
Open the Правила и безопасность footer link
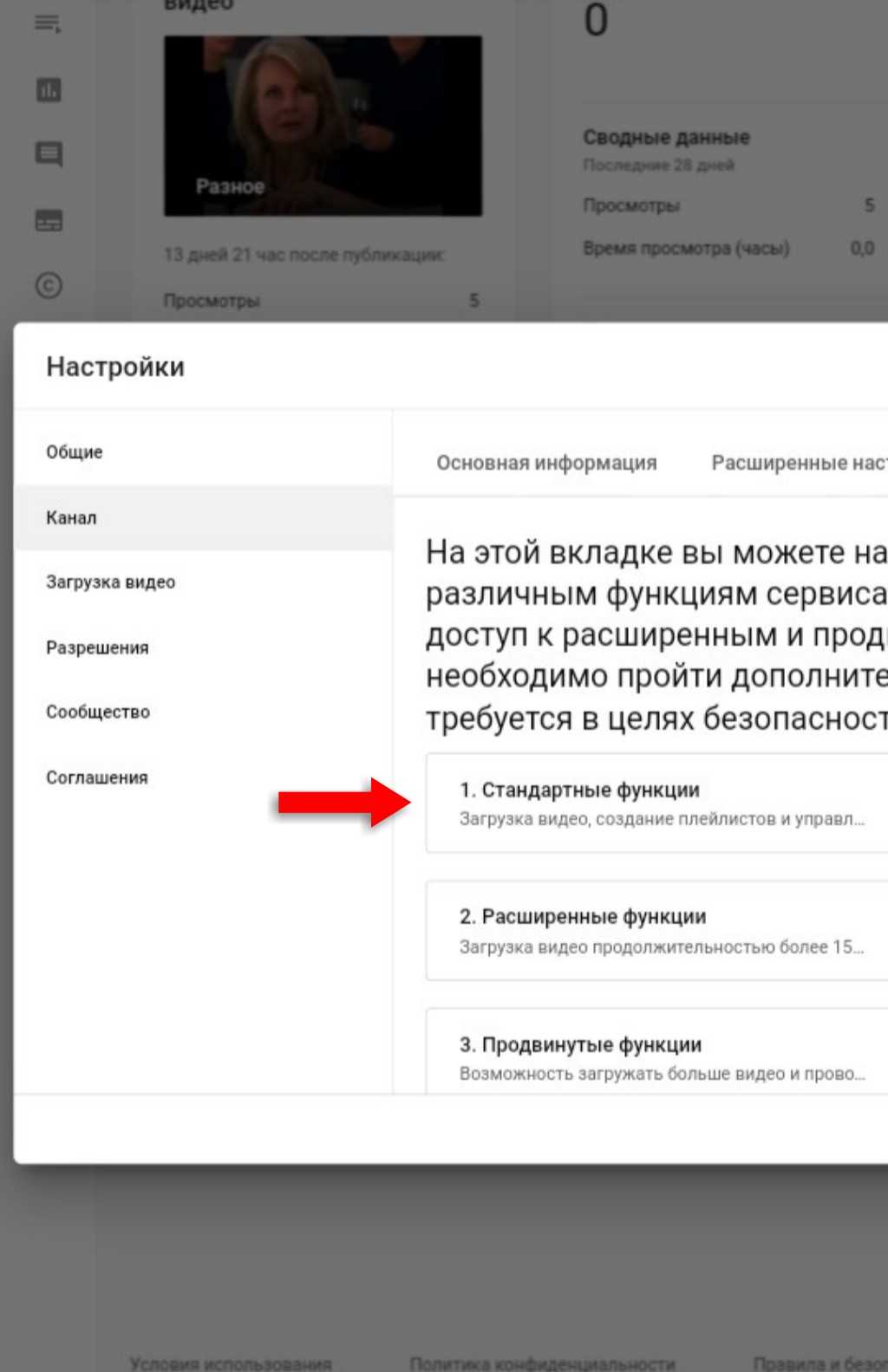coord(819,1362)
